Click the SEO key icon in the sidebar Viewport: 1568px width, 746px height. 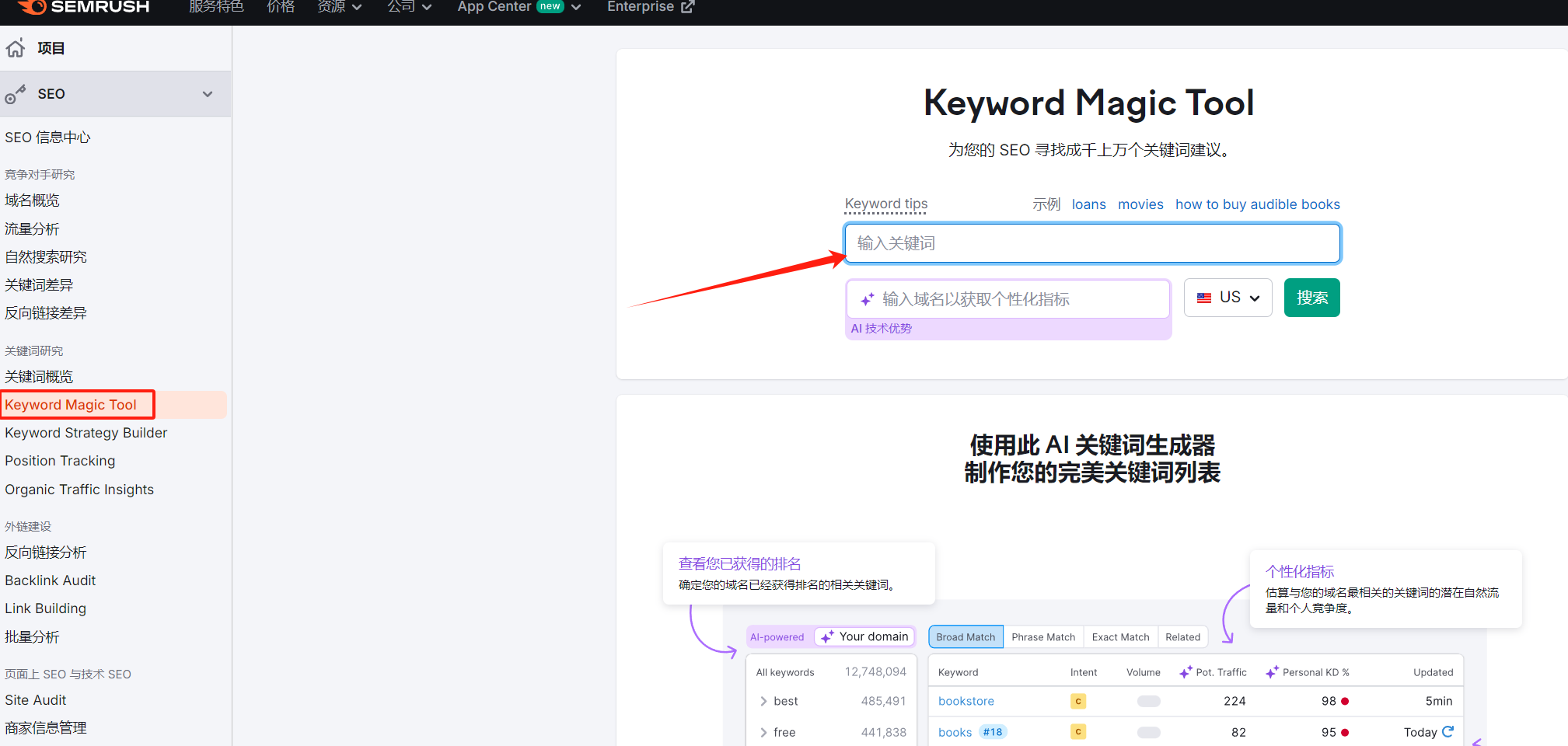click(x=16, y=93)
